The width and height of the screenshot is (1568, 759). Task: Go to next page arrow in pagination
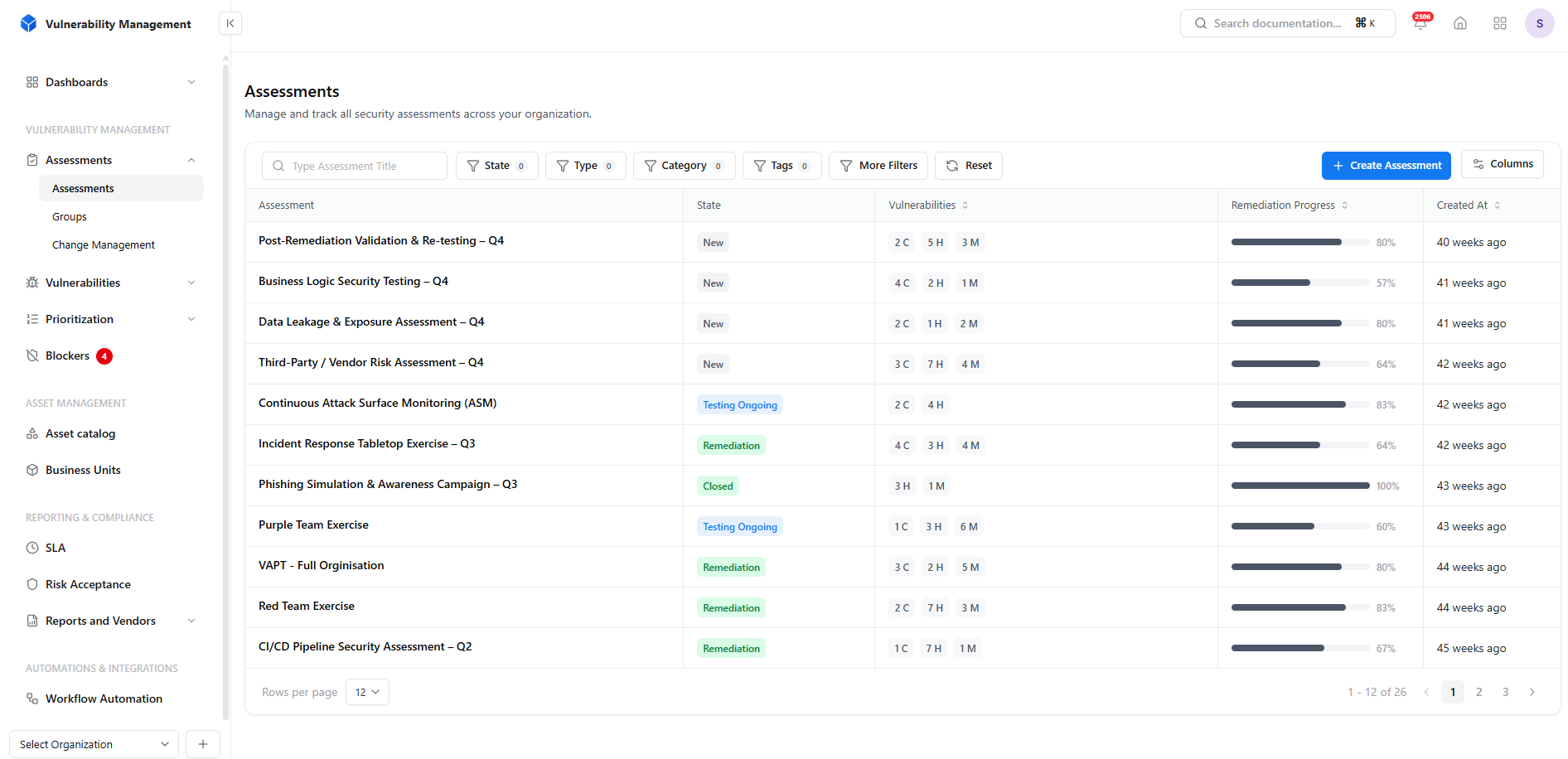point(1532,692)
